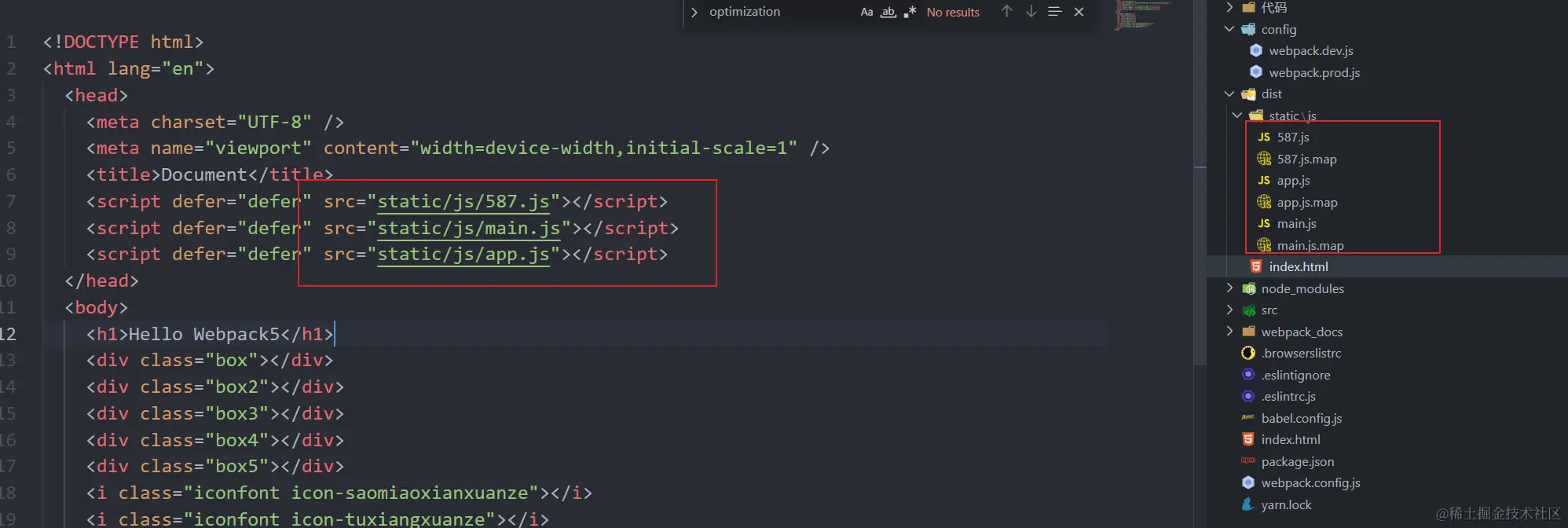Click the src folder icon
Screen dimensions: 1568x528
[x=1248, y=310]
